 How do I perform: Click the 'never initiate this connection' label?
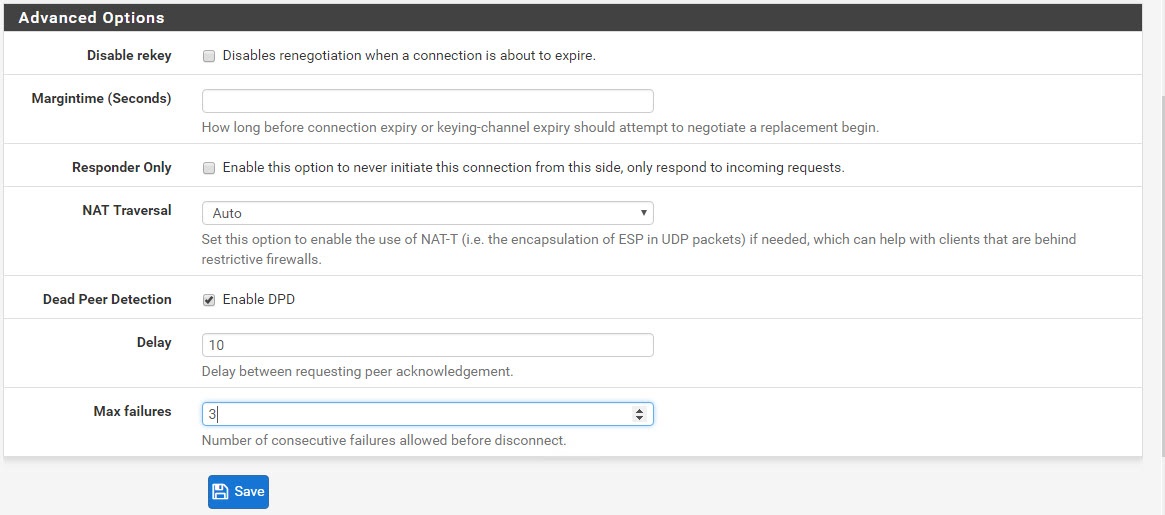click(x=533, y=167)
